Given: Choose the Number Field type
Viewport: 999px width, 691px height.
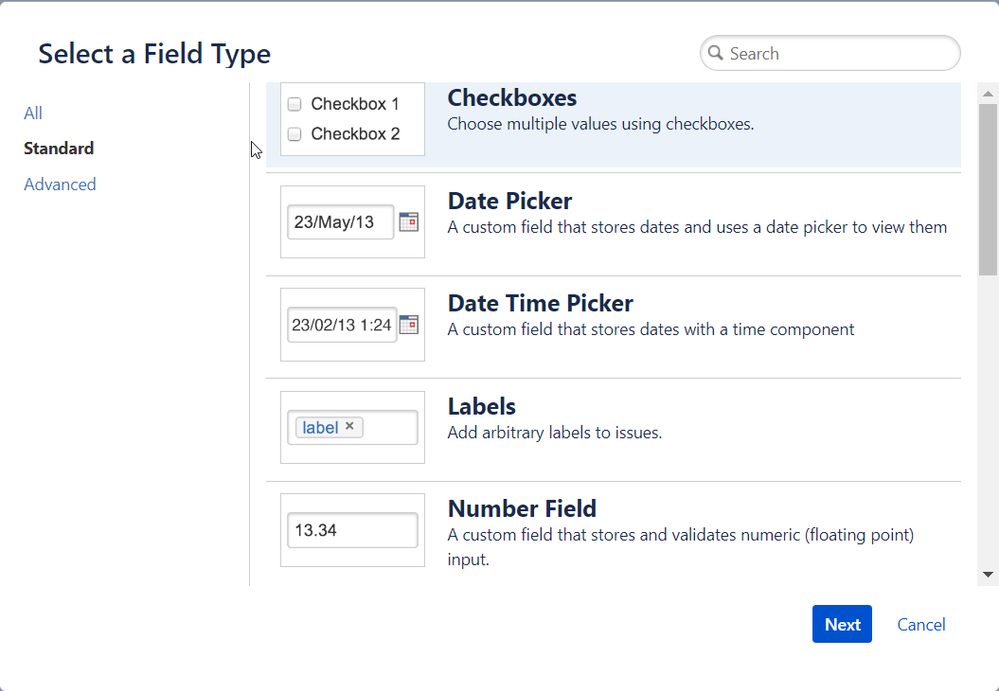Looking at the screenshot, I should [x=613, y=534].
